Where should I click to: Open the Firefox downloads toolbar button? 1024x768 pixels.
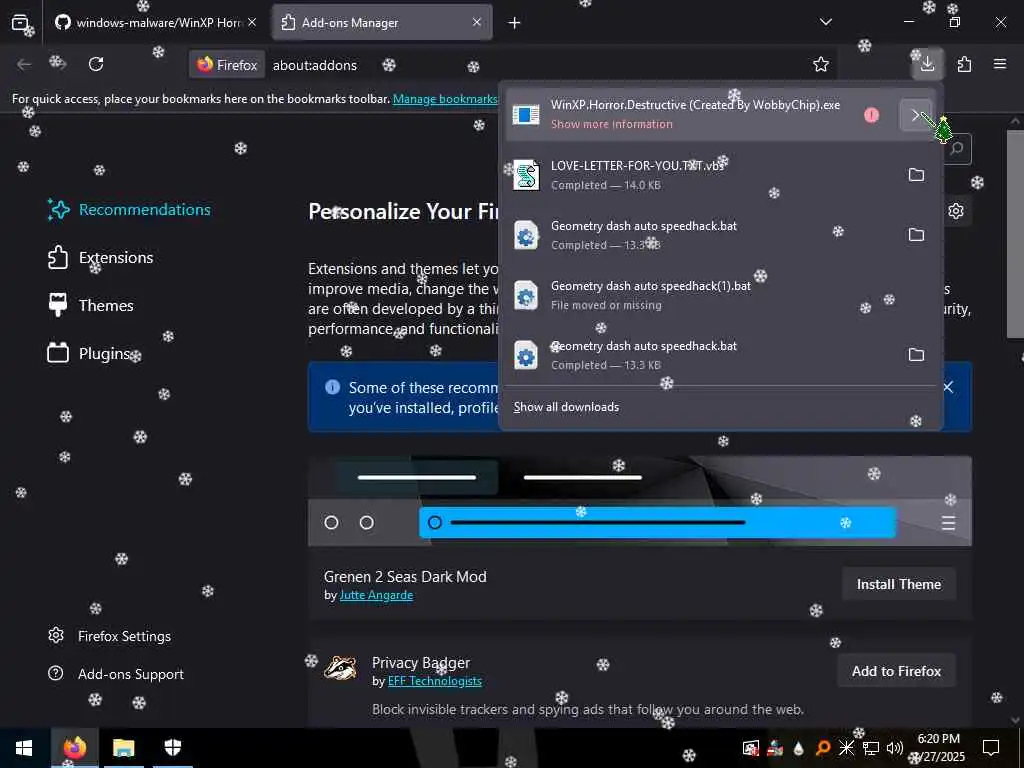point(927,64)
